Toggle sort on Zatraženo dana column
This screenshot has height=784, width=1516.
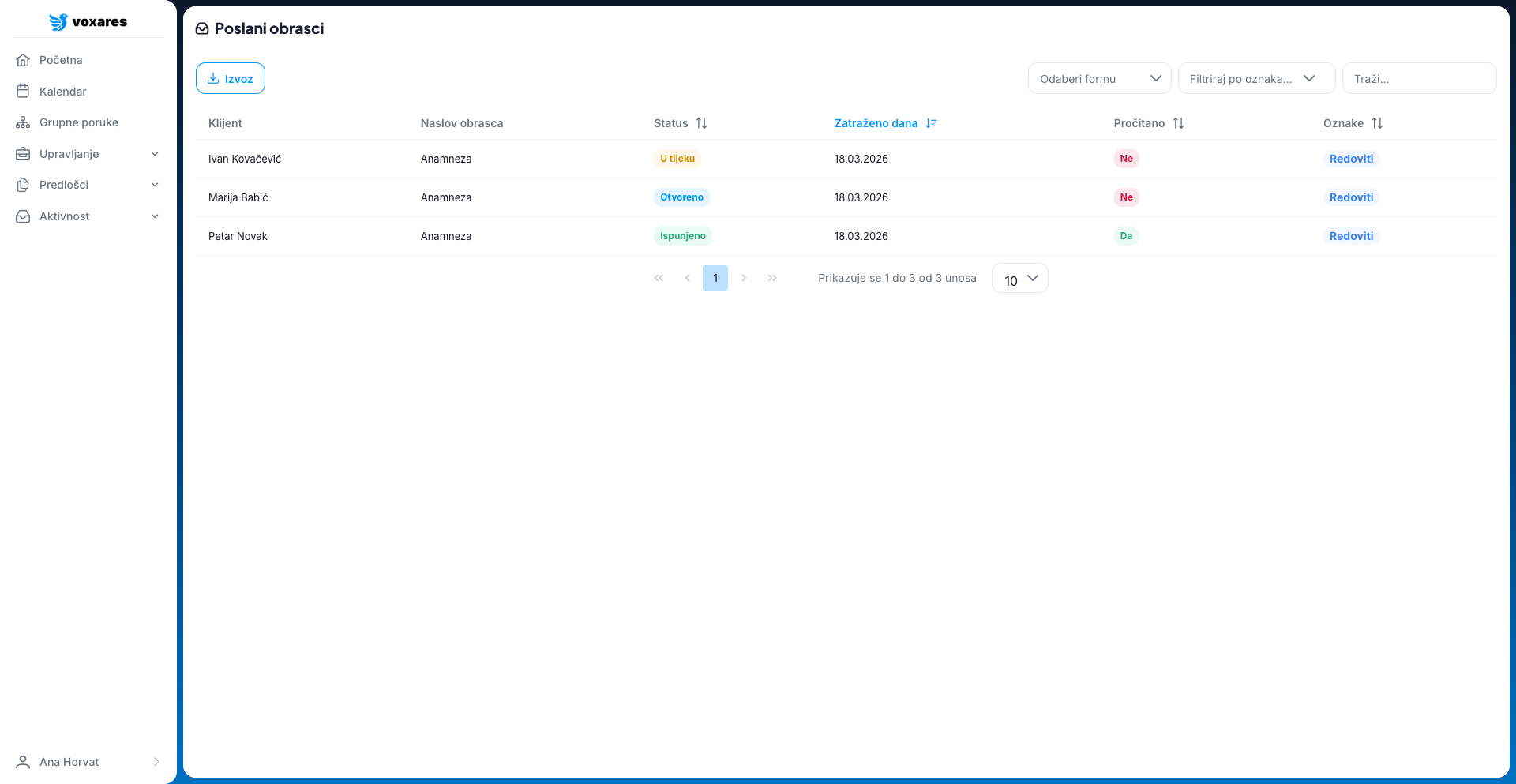coord(931,123)
